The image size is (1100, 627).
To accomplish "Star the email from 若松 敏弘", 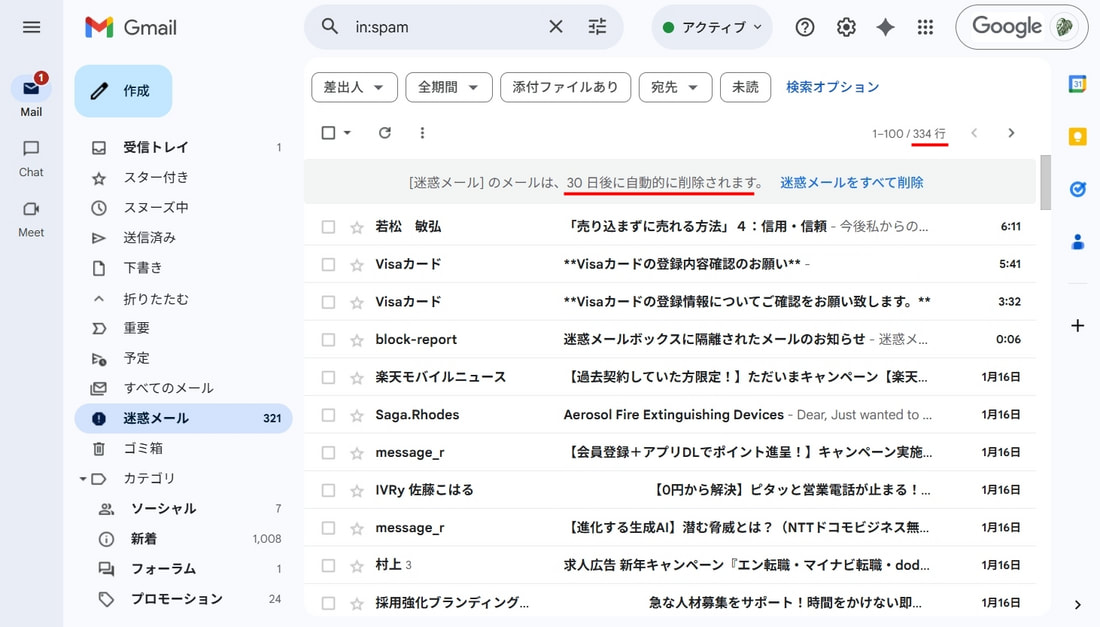I will 357,227.
